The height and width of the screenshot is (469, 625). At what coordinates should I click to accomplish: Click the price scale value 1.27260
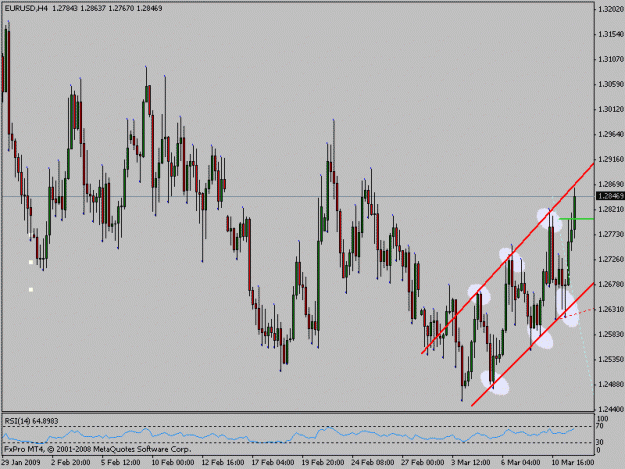611,259
